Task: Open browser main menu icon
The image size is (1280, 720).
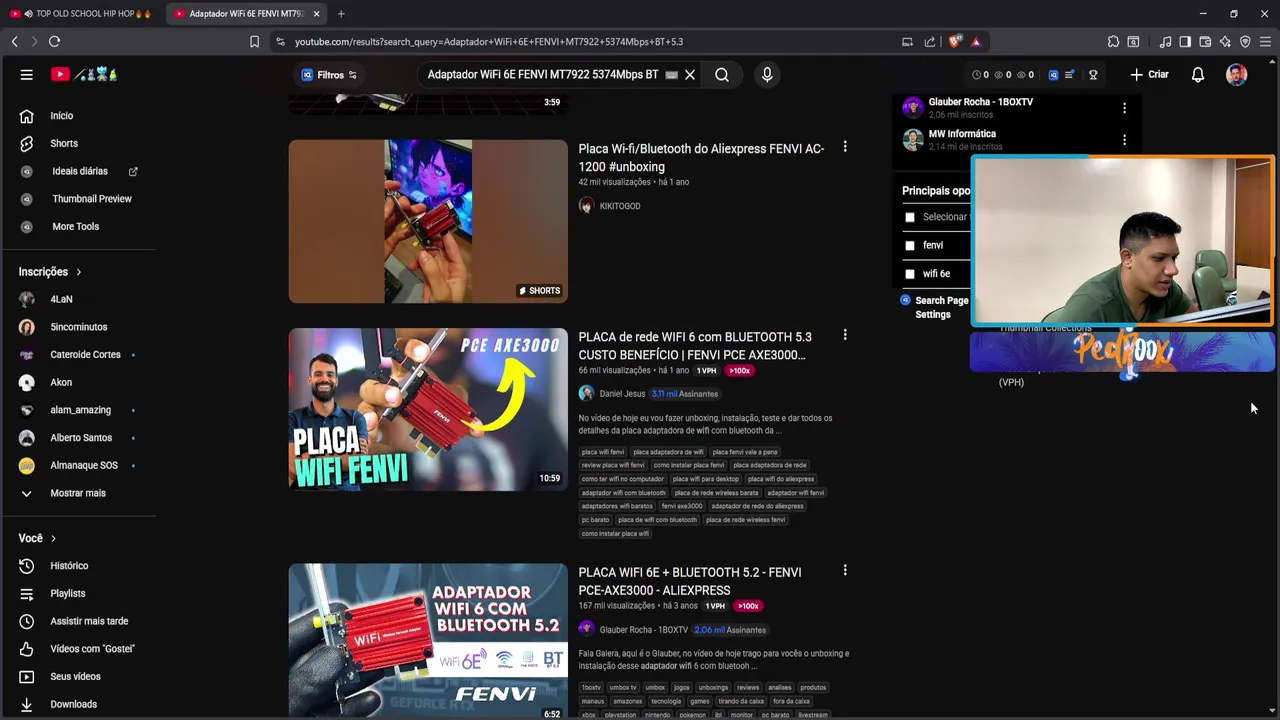Action: point(1265,42)
